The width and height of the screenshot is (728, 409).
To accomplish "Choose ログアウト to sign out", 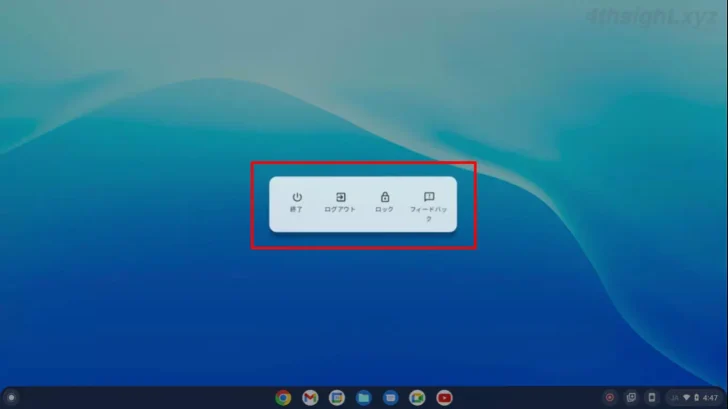I will 340,202.
